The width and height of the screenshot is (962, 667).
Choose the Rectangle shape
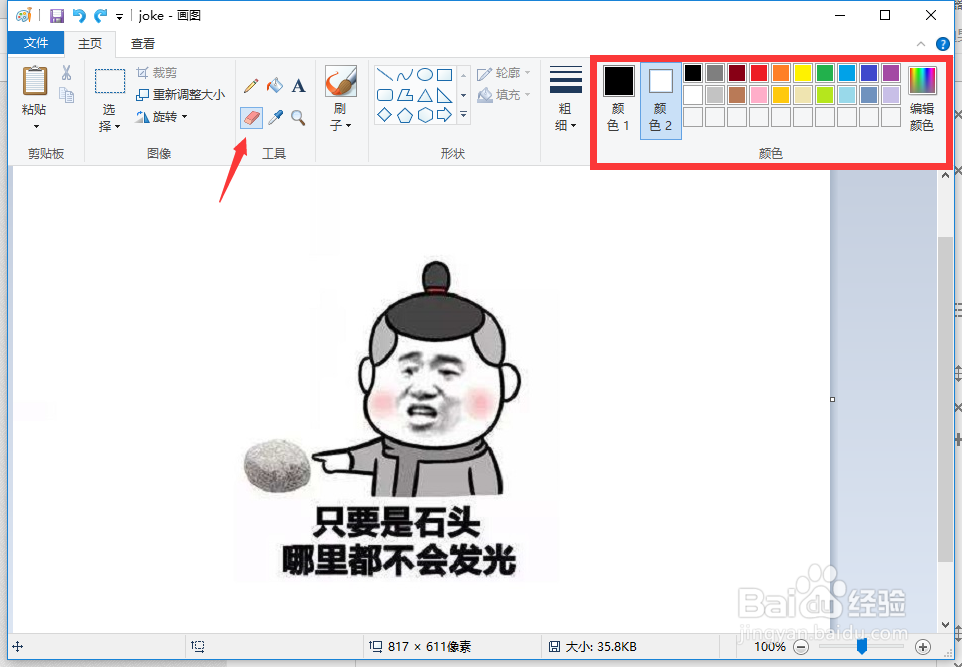pyautogui.click(x=444, y=75)
